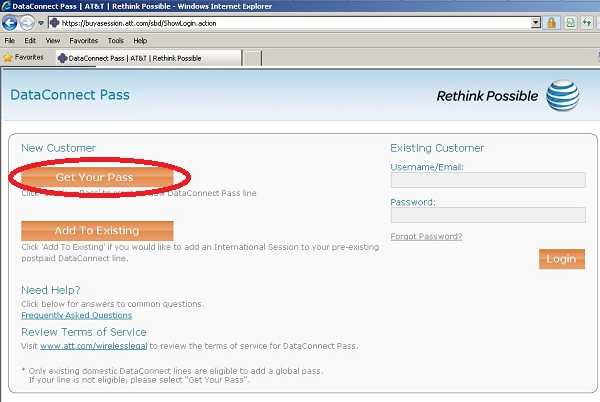Focus the Username/Email input field
This screenshot has height=402, width=600.
pyautogui.click(x=488, y=180)
